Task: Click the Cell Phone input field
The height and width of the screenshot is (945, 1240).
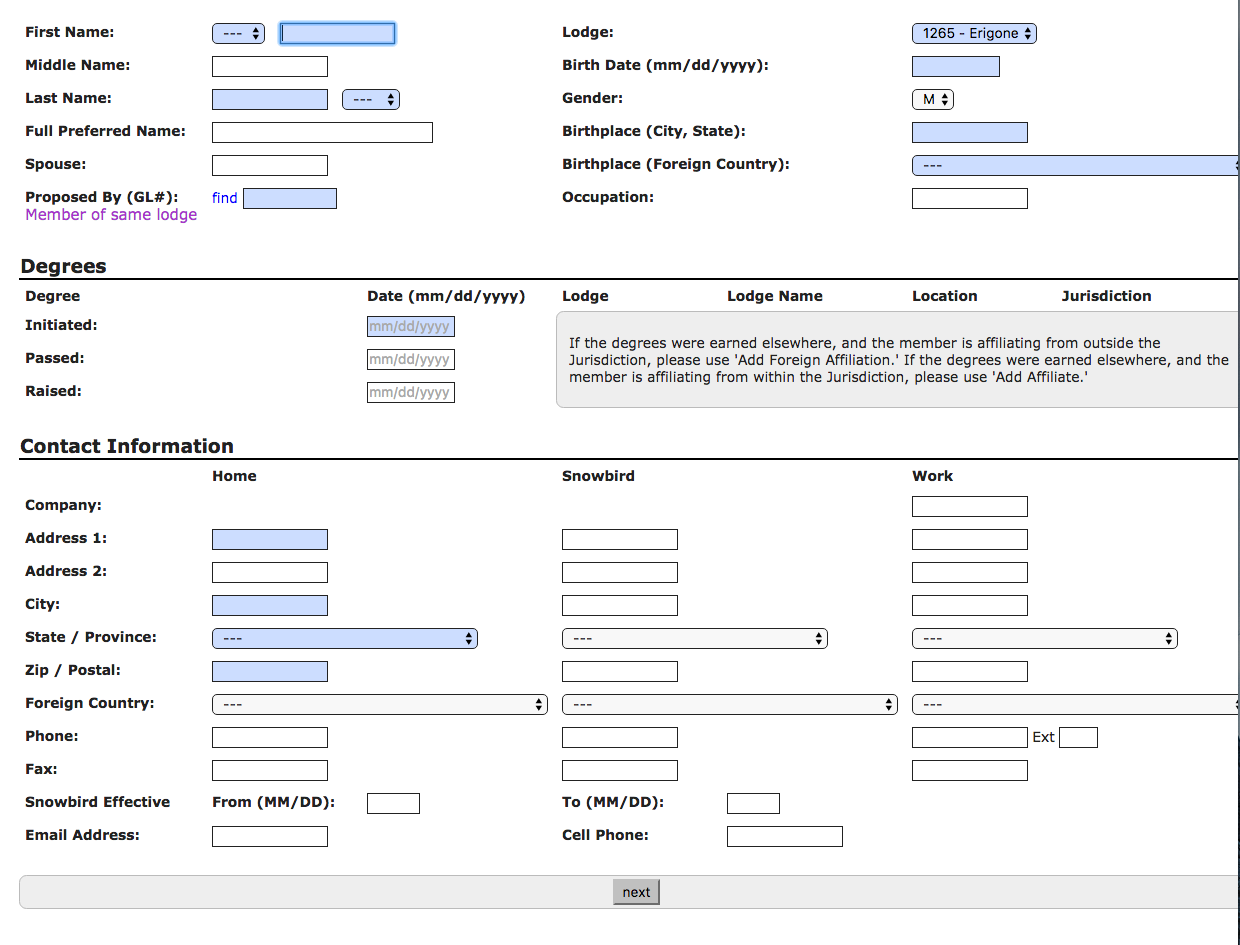Action: pos(784,836)
